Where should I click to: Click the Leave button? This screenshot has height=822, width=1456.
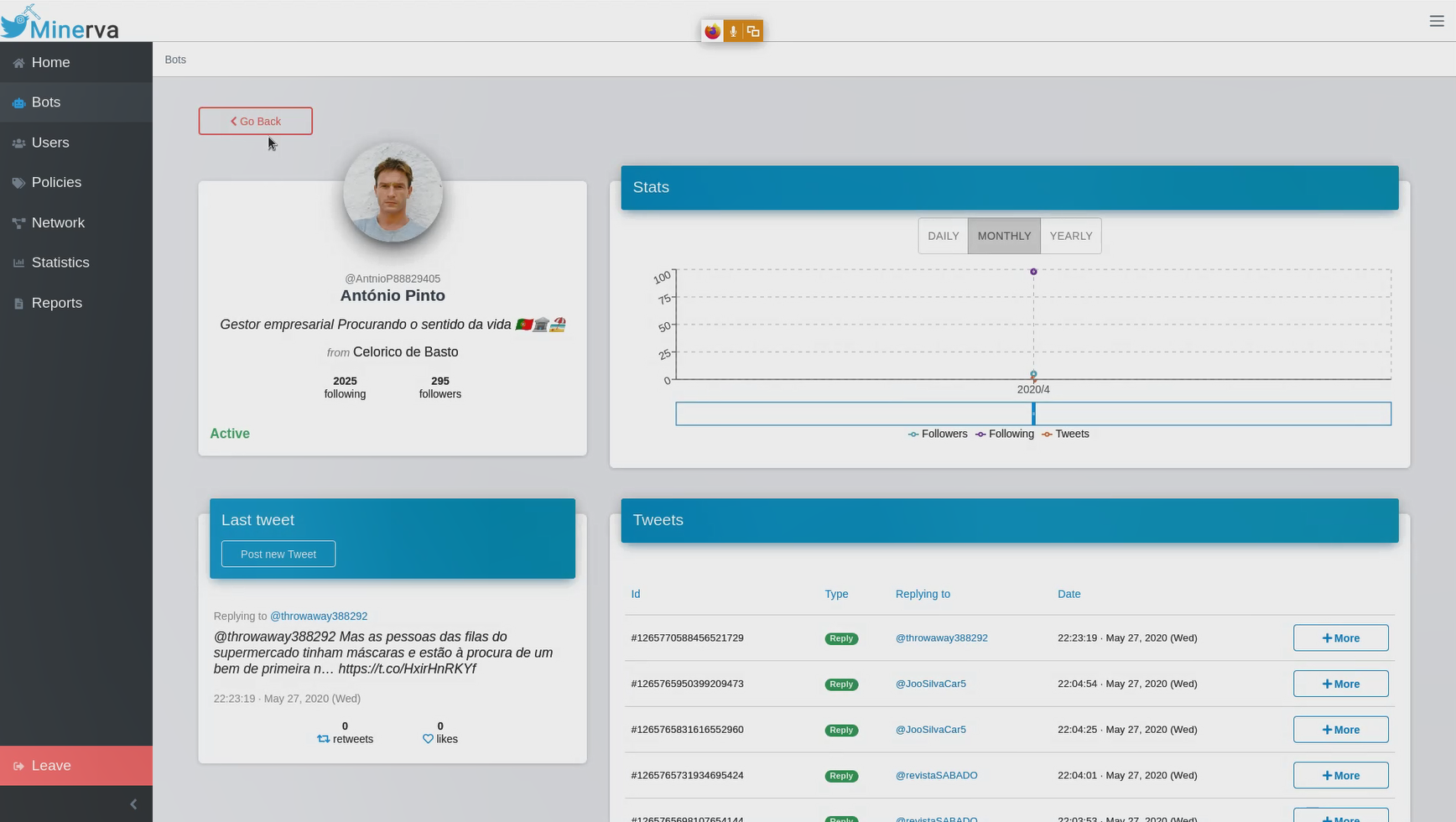click(x=76, y=766)
